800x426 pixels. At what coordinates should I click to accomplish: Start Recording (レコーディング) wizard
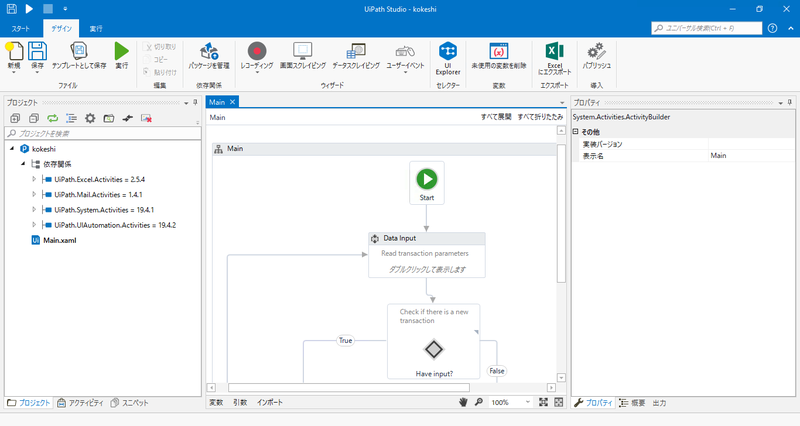pos(257,52)
